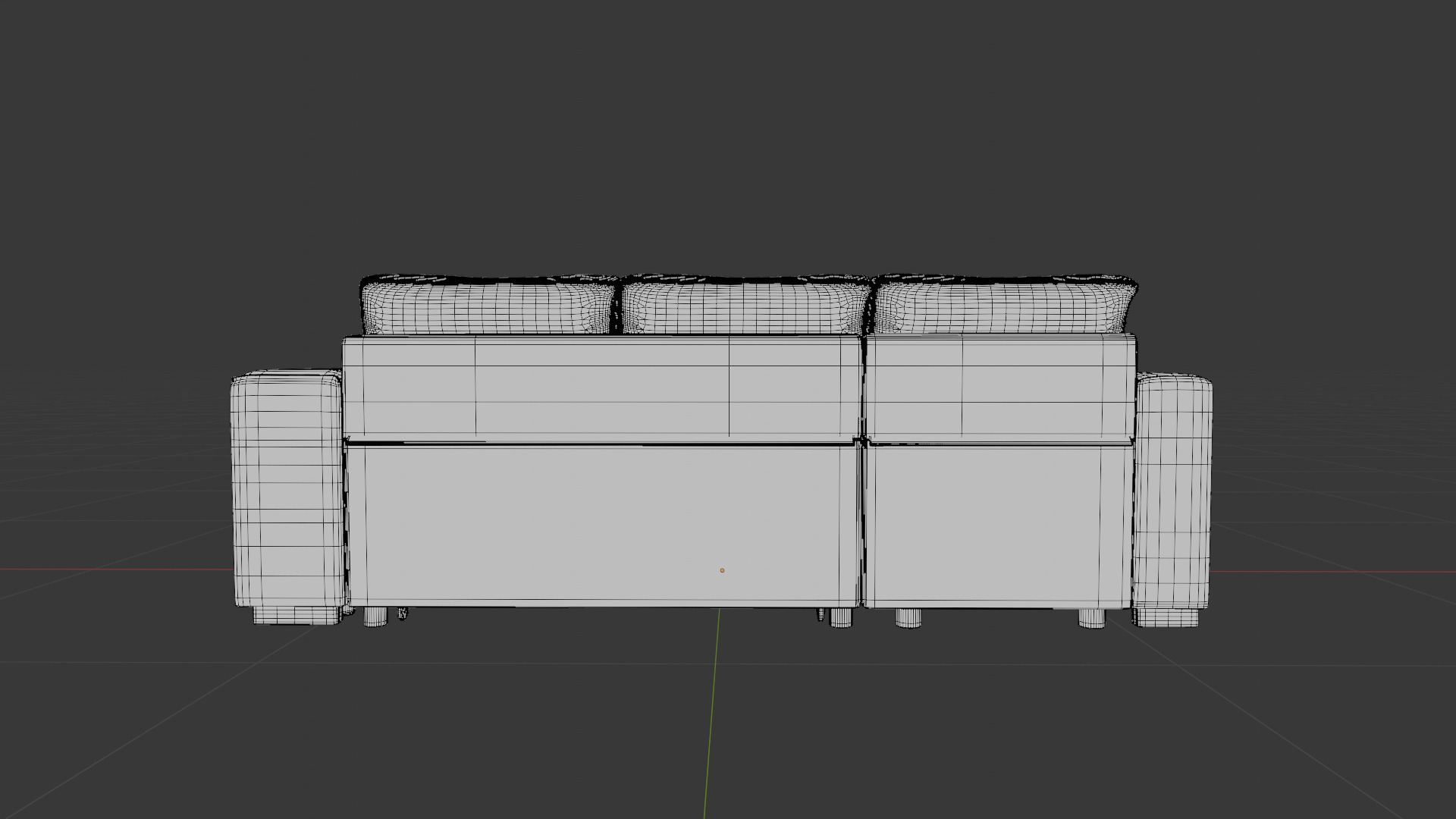This screenshot has width=1456, height=819.
Task: Select the narrow lower-right base panel
Action: (999, 525)
